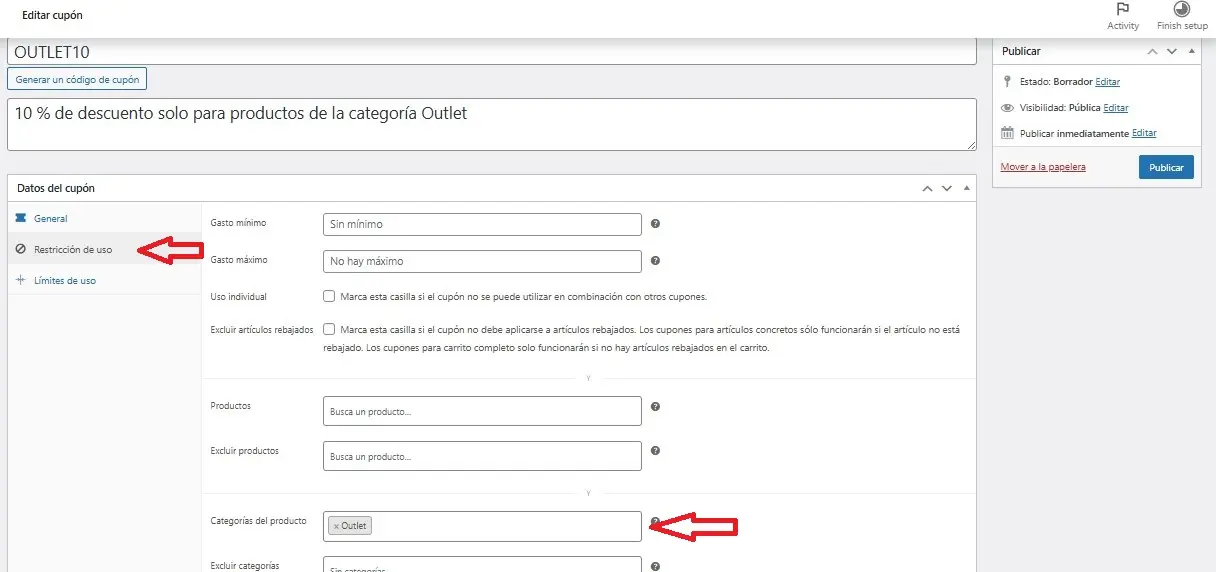Focus the Gasto mínimo input field
Viewport: 1216px width, 572px height.
pos(482,224)
